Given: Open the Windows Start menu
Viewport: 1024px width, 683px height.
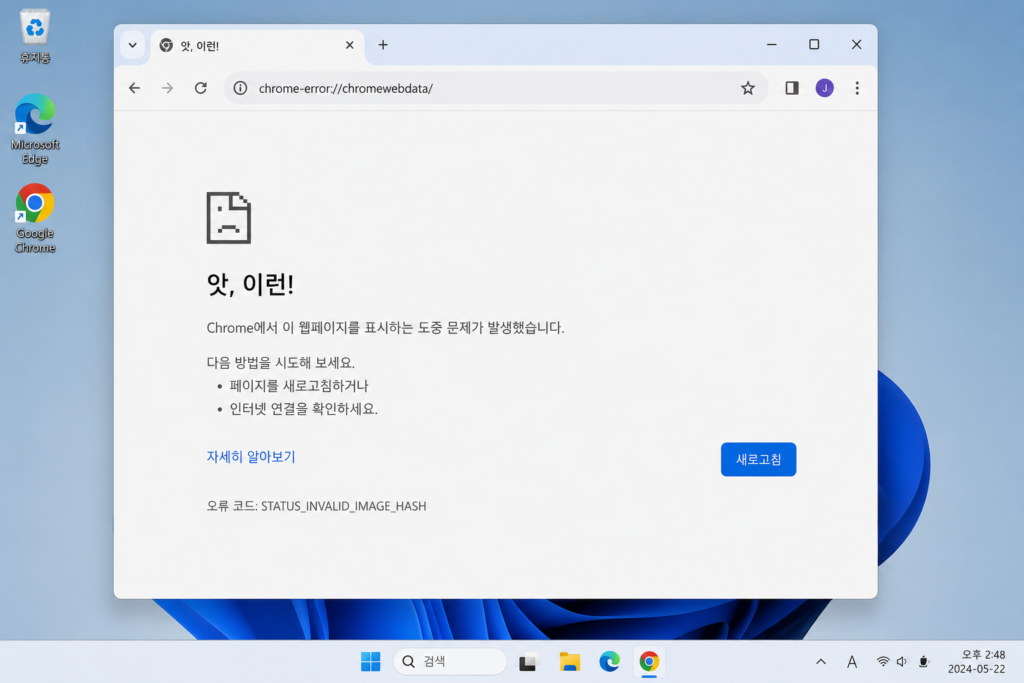Looking at the screenshot, I should 370,661.
